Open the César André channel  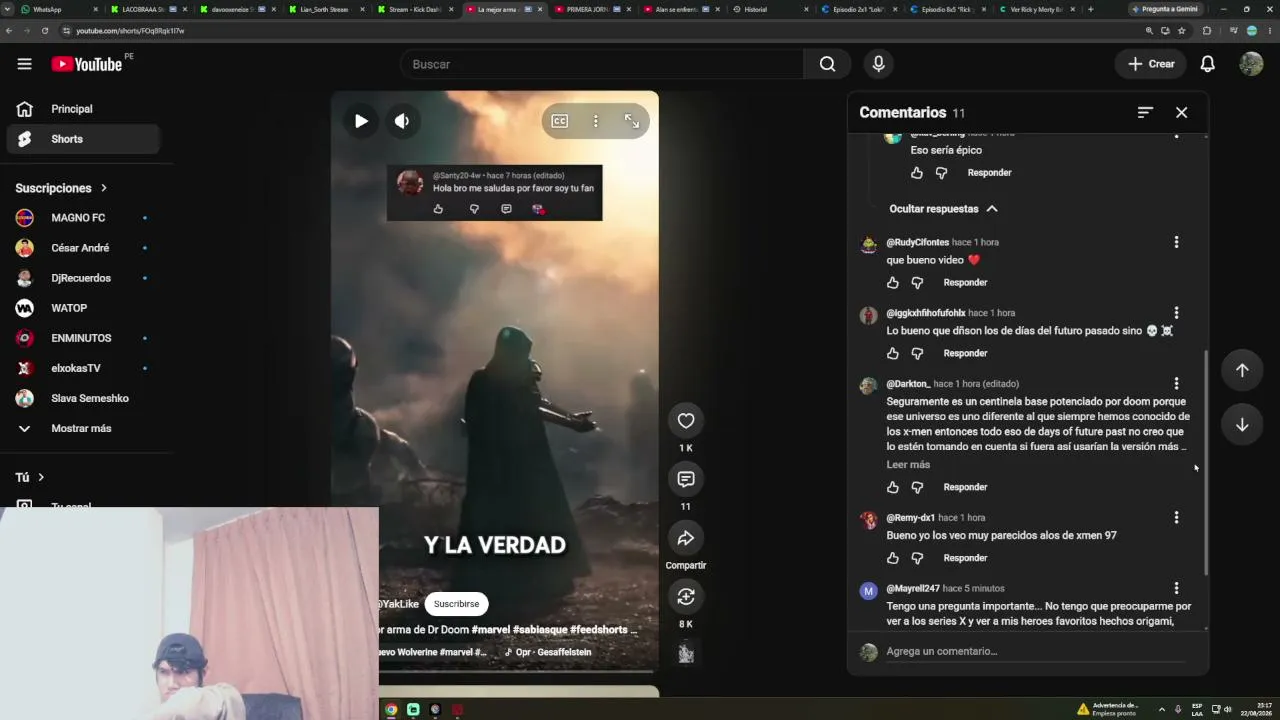83,248
